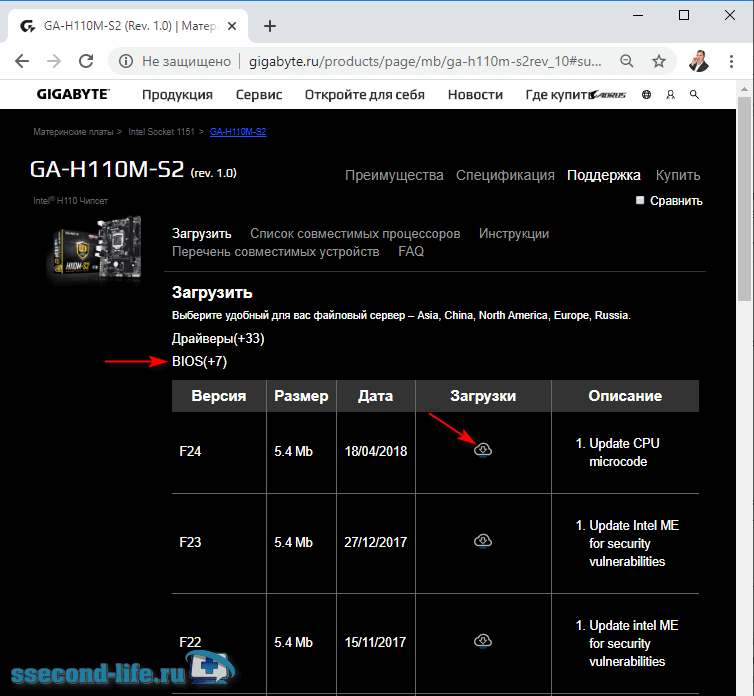Viewport: 754px width, 696px height.
Task: Follow Intel Socket 1151 breadcrumb
Action: [161, 132]
